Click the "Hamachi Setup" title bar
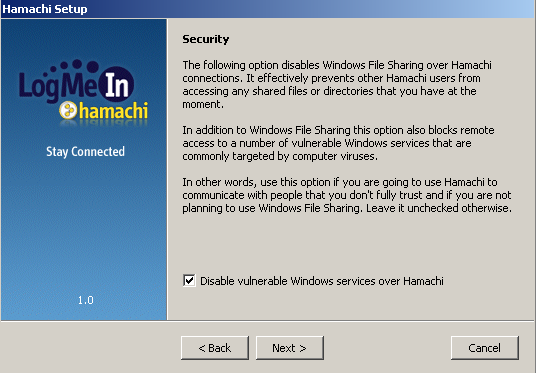 tap(268, 9)
